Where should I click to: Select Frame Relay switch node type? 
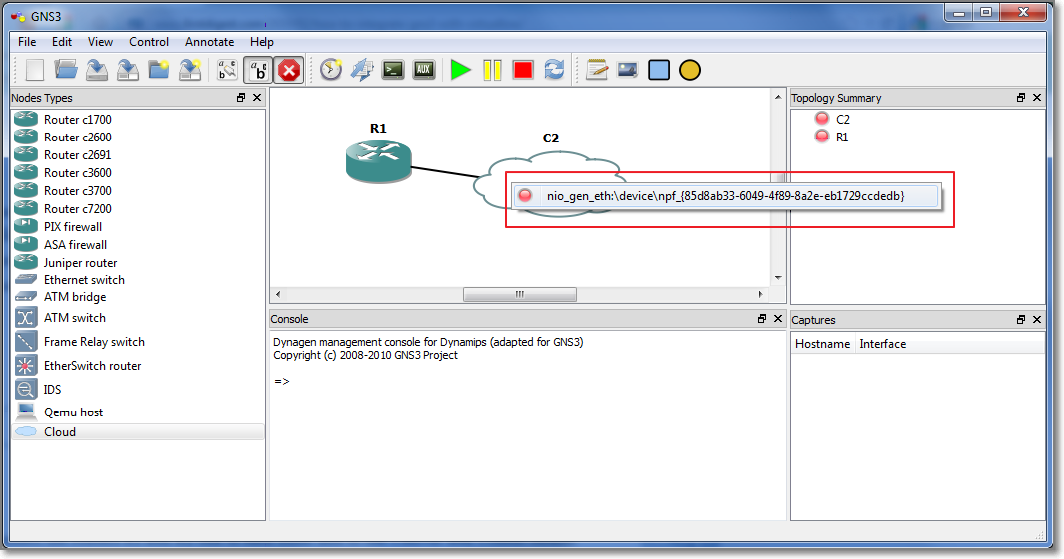138,342
